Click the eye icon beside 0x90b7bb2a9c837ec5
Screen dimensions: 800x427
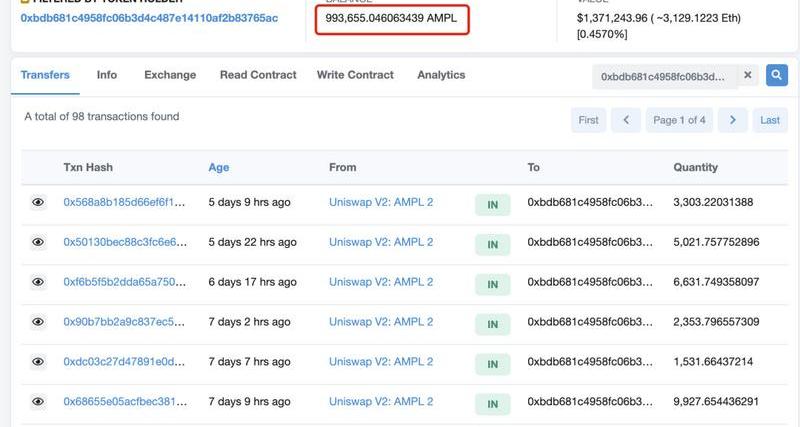[x=38, y=322]
